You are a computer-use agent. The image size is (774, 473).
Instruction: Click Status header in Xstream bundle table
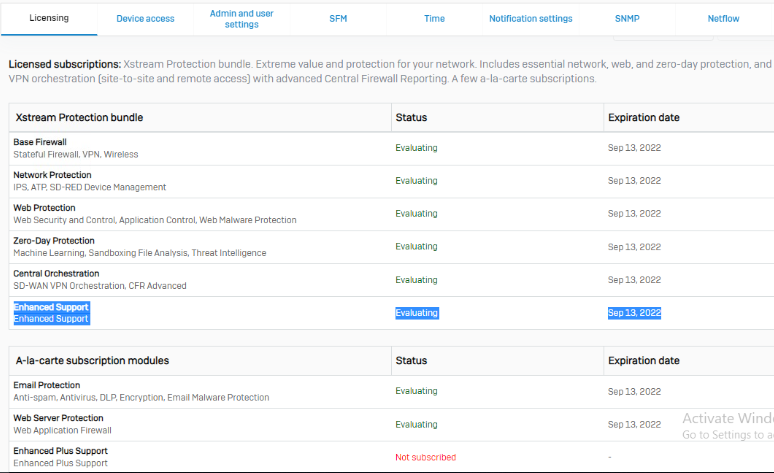tap(411, 118)
